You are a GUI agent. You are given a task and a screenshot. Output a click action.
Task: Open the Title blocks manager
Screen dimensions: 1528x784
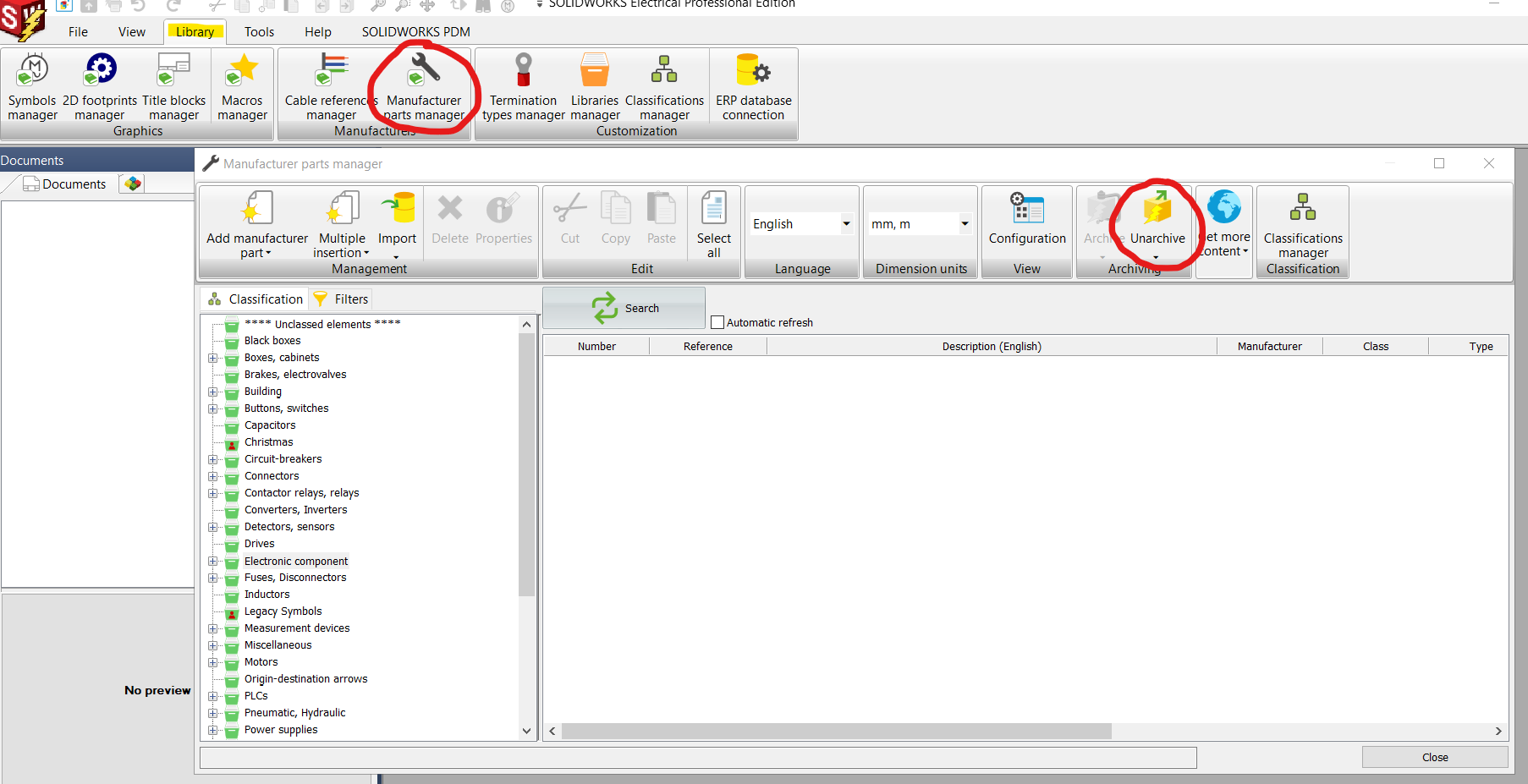173,88
